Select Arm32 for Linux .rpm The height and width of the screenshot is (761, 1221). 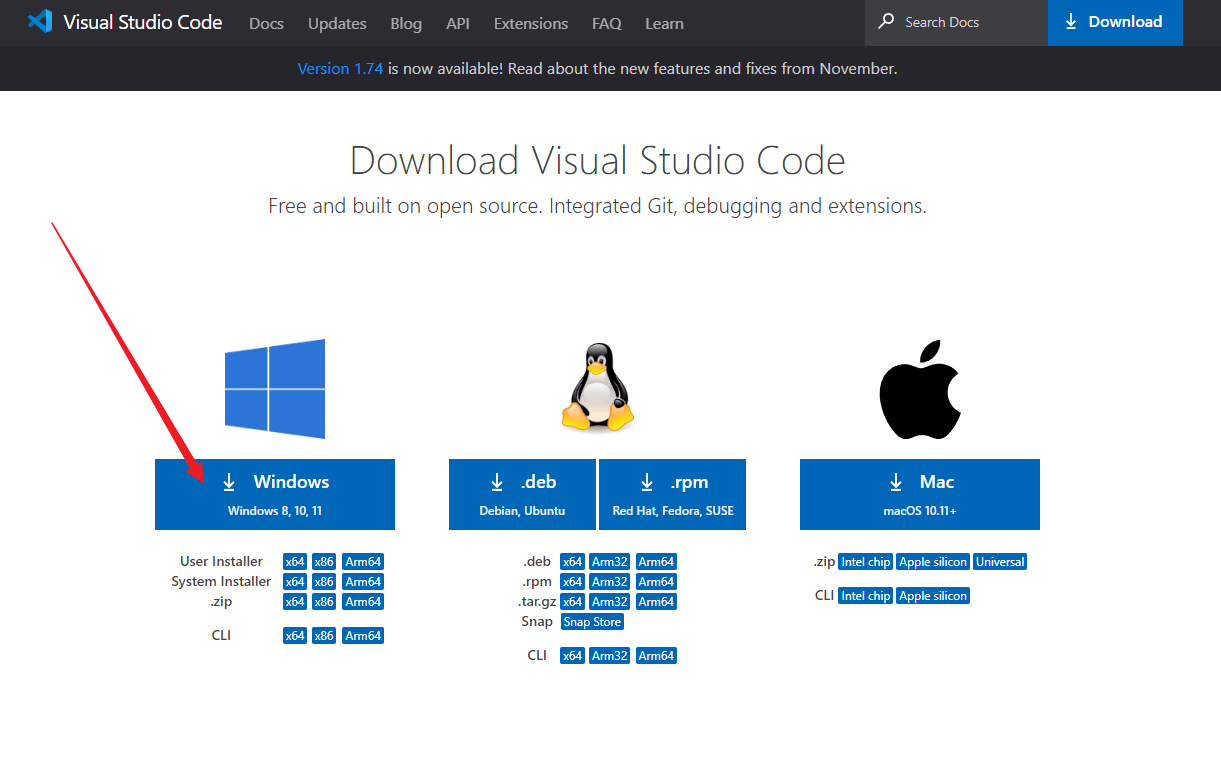610,582
